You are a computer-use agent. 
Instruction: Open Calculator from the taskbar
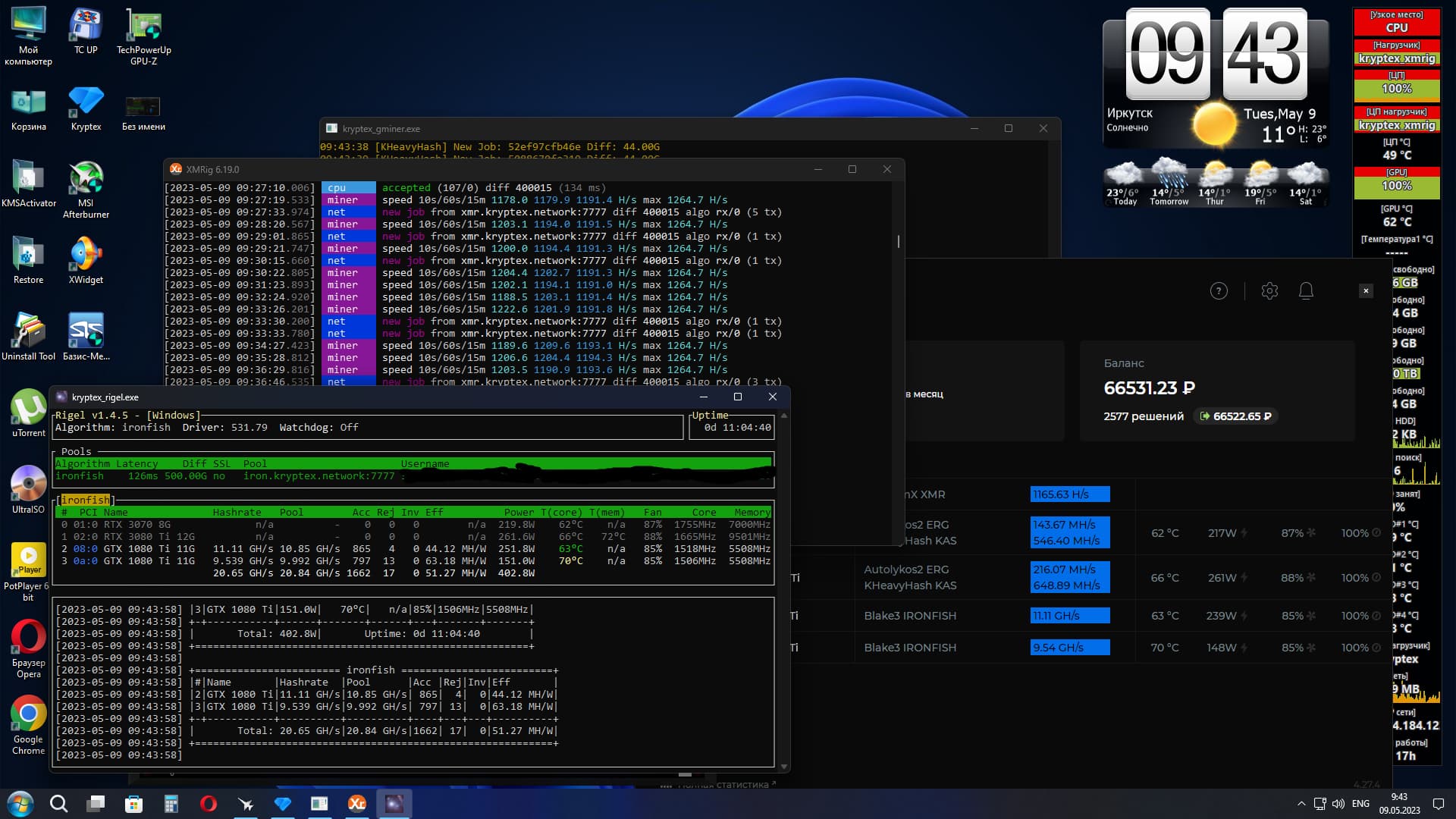coord(171,804)
